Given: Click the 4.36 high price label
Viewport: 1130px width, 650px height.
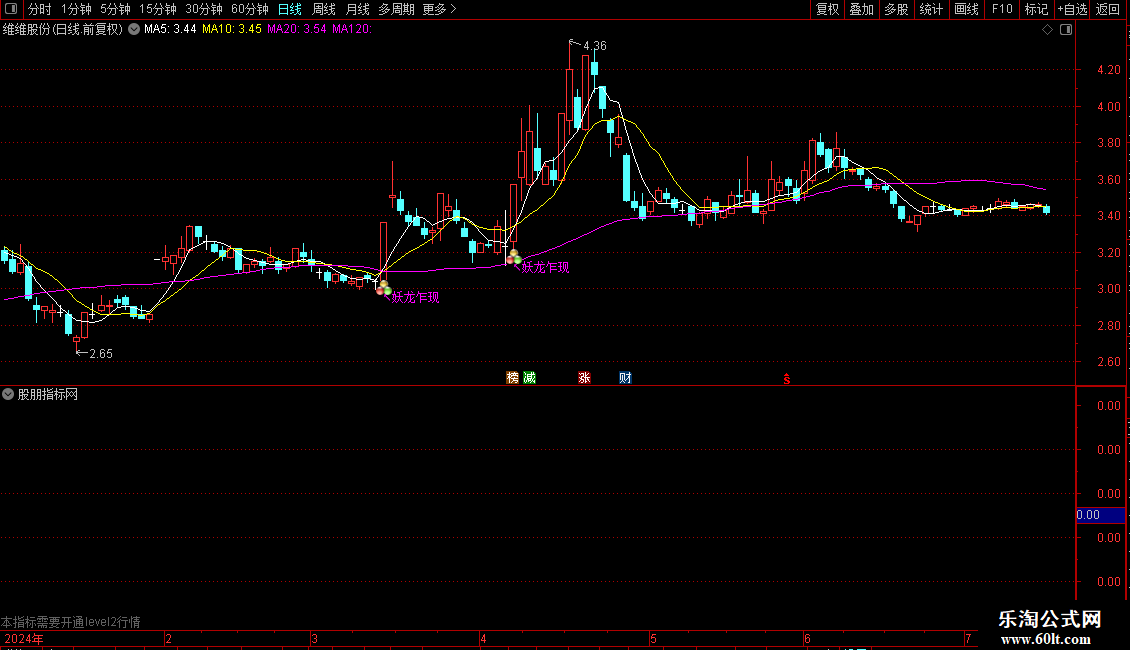Looking at the screenshot, I should pos(595,46).
